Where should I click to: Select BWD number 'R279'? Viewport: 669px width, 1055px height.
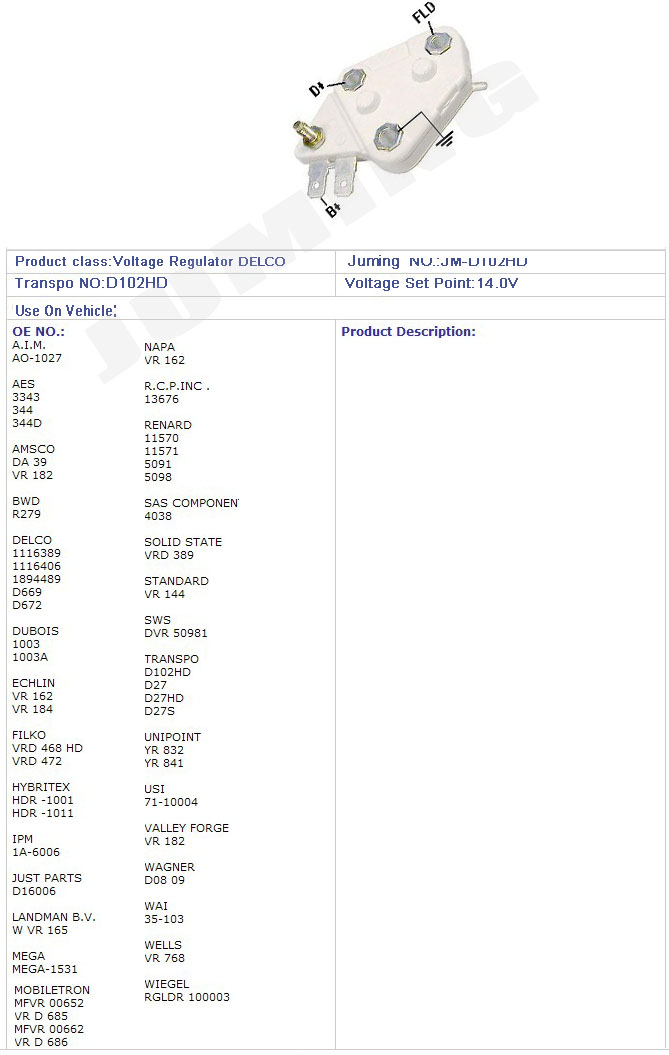pos(26,514)
